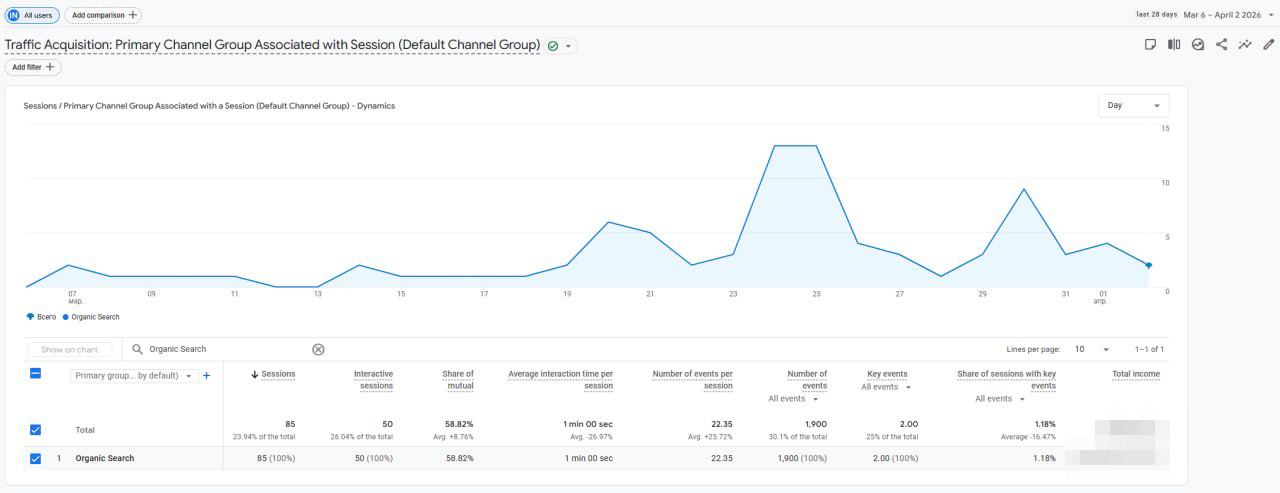Toggle the select-all rows checkbox in header
This screenshot has height=493, width=1280.
tap(35, 374)
